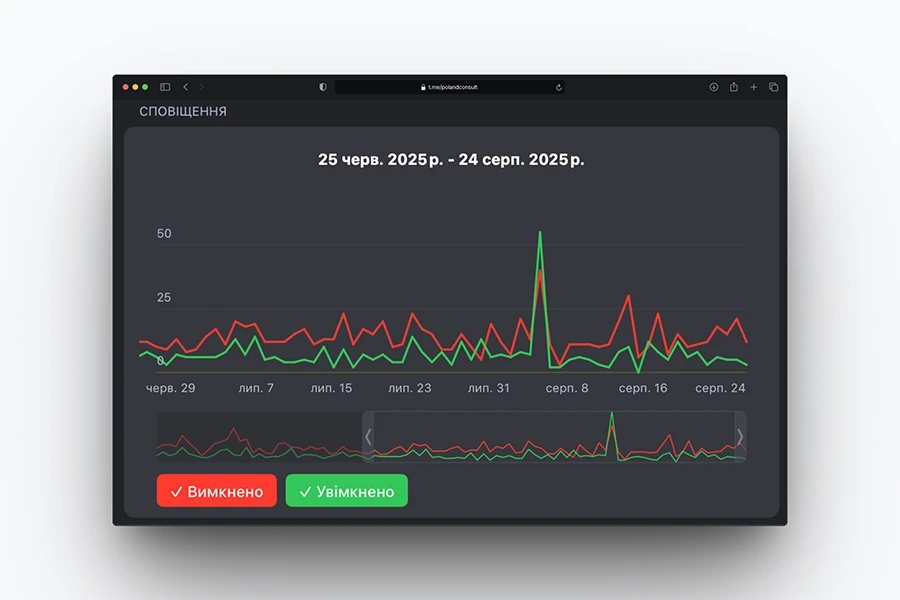Toggle the green Увімкнено series filter
Screen dimensions: 900x600
pyautogui.click(x=347, y=491)
